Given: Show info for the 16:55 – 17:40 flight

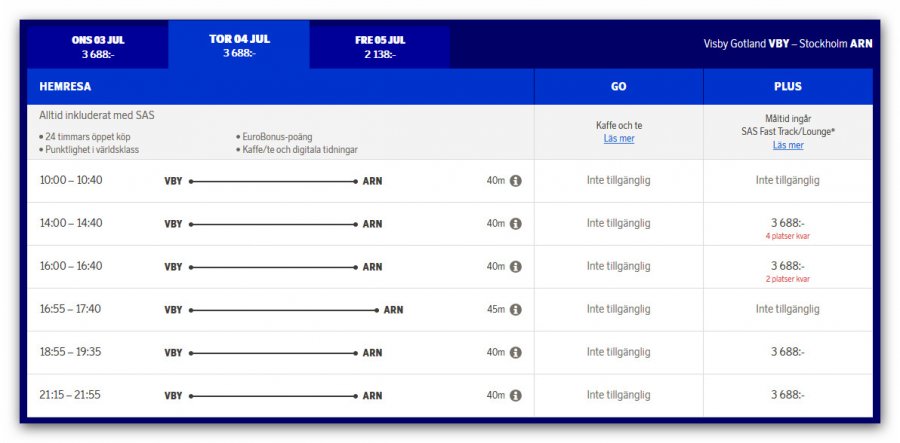Looking at the screenshot, I should [x=516, y=310].
